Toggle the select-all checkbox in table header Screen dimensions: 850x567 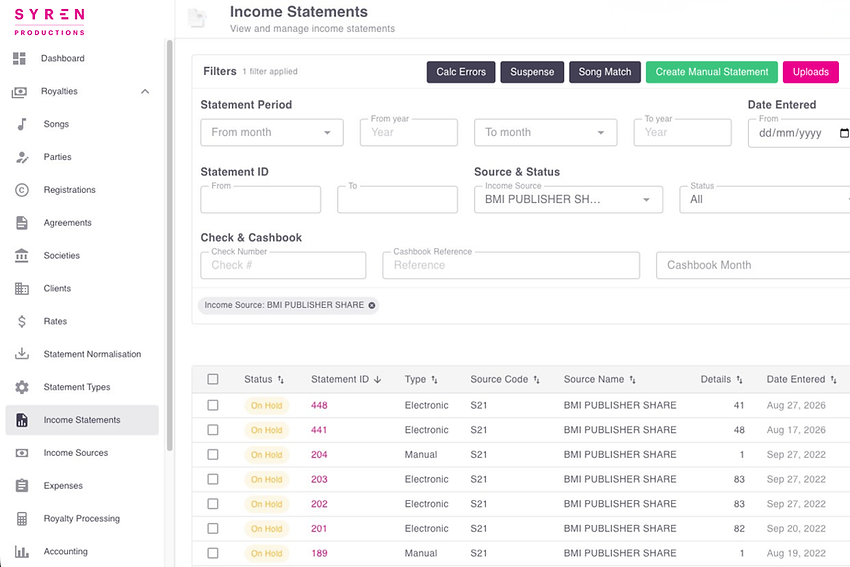point(213,379)
